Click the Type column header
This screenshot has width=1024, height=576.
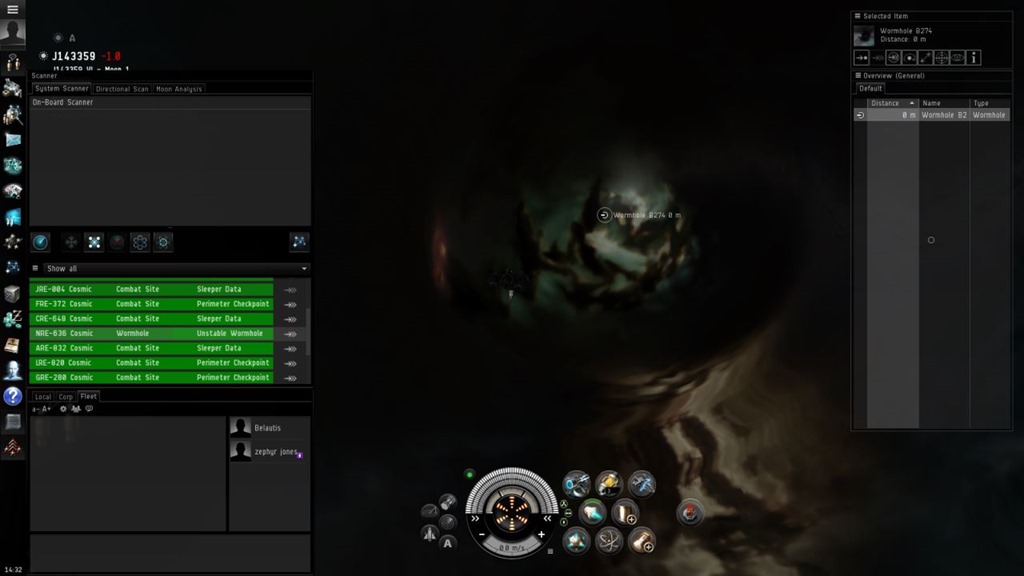click(990, 103)
